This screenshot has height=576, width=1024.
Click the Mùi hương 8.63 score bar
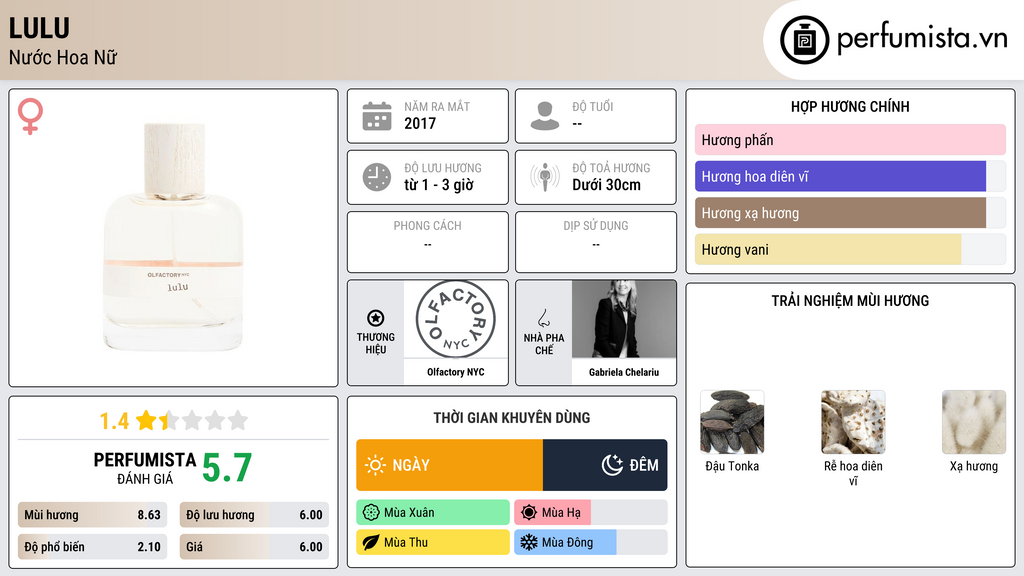coord(92,515)
